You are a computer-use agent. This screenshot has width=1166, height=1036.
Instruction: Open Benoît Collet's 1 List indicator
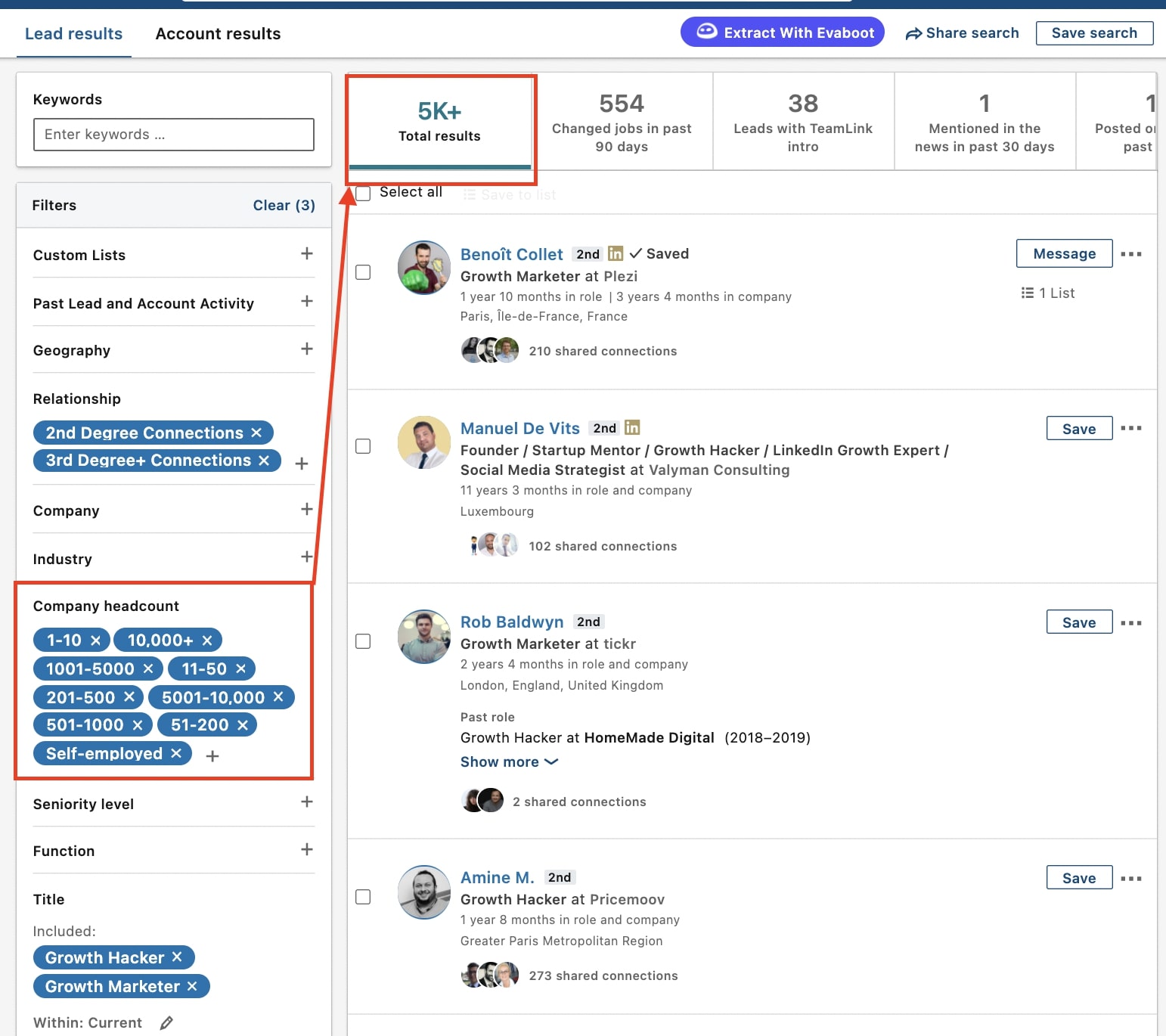1048,293
